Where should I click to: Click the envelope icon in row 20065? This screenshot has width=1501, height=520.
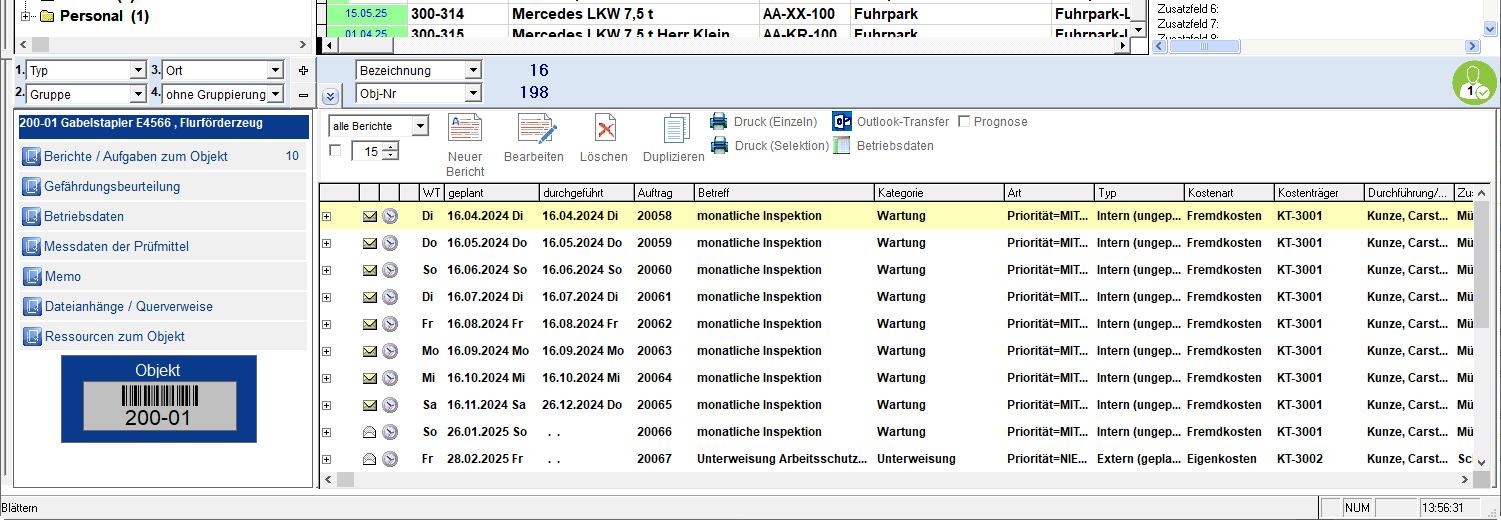pos(370,405)
